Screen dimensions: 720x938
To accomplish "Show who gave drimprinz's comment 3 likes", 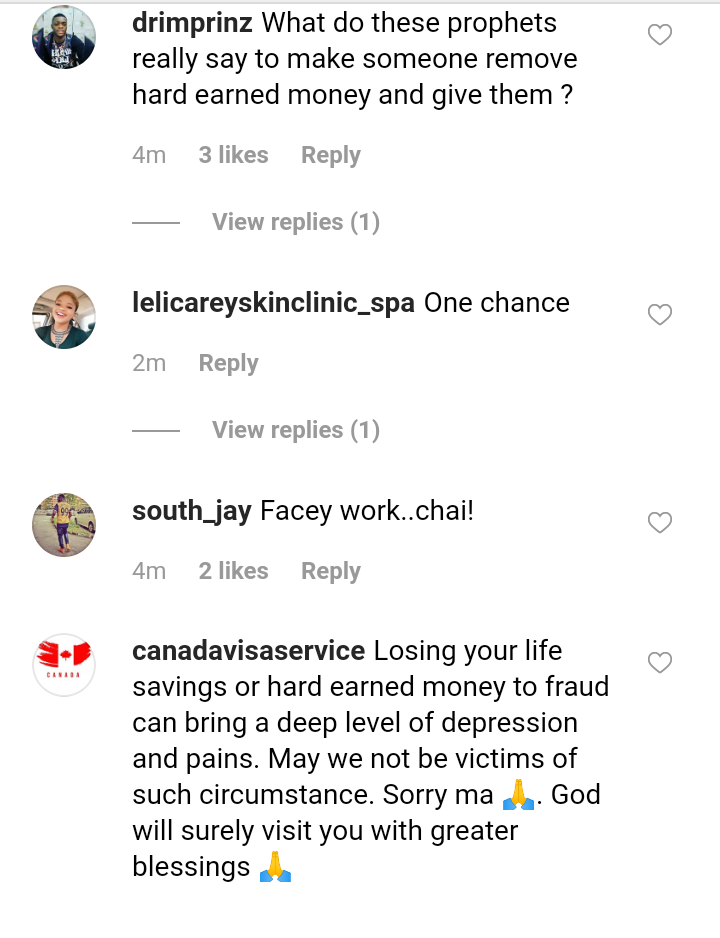I will pyautogui.click(x=233, y=156).
